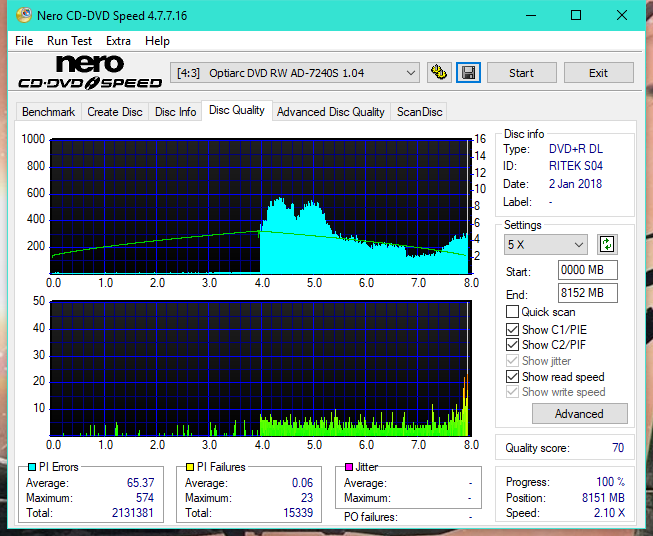Open the drive selection dropdown
This screenshot has width=653, height=536.
(294, 73)
